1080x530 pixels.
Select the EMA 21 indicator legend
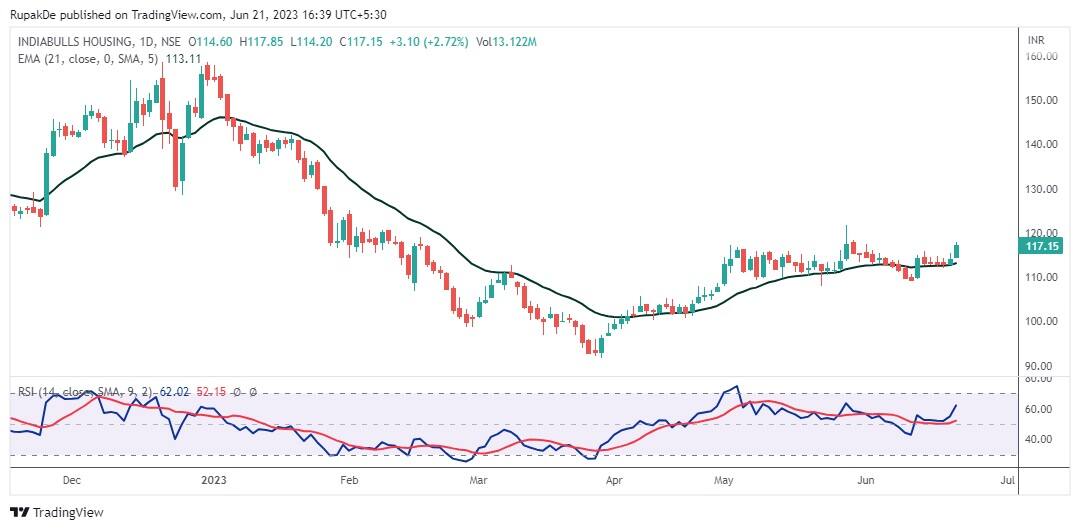pos(90,58)
